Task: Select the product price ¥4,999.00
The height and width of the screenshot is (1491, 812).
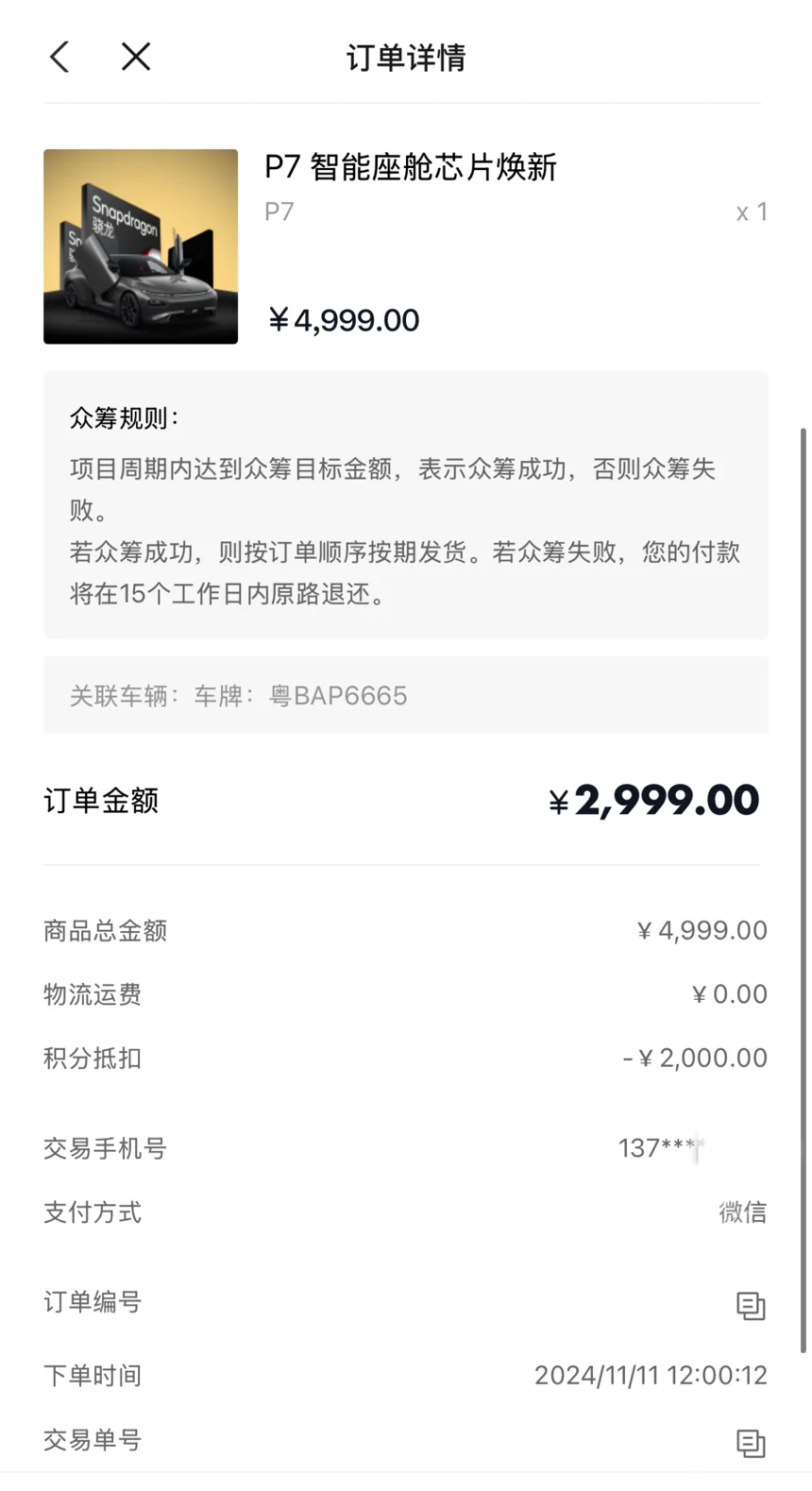Action: point(344,320)
